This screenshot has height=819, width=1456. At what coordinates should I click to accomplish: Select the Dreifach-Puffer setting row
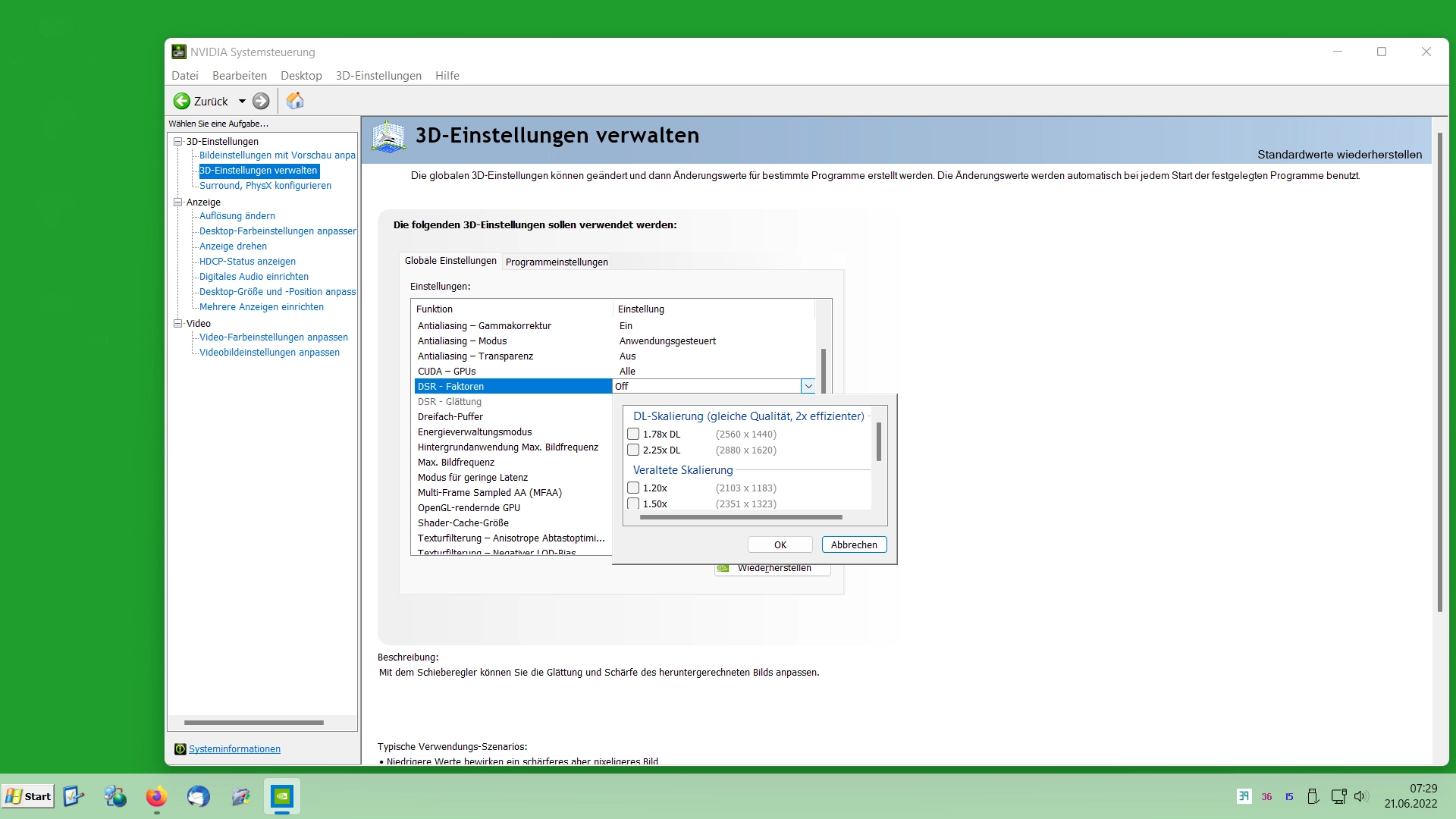coord(513,417)
